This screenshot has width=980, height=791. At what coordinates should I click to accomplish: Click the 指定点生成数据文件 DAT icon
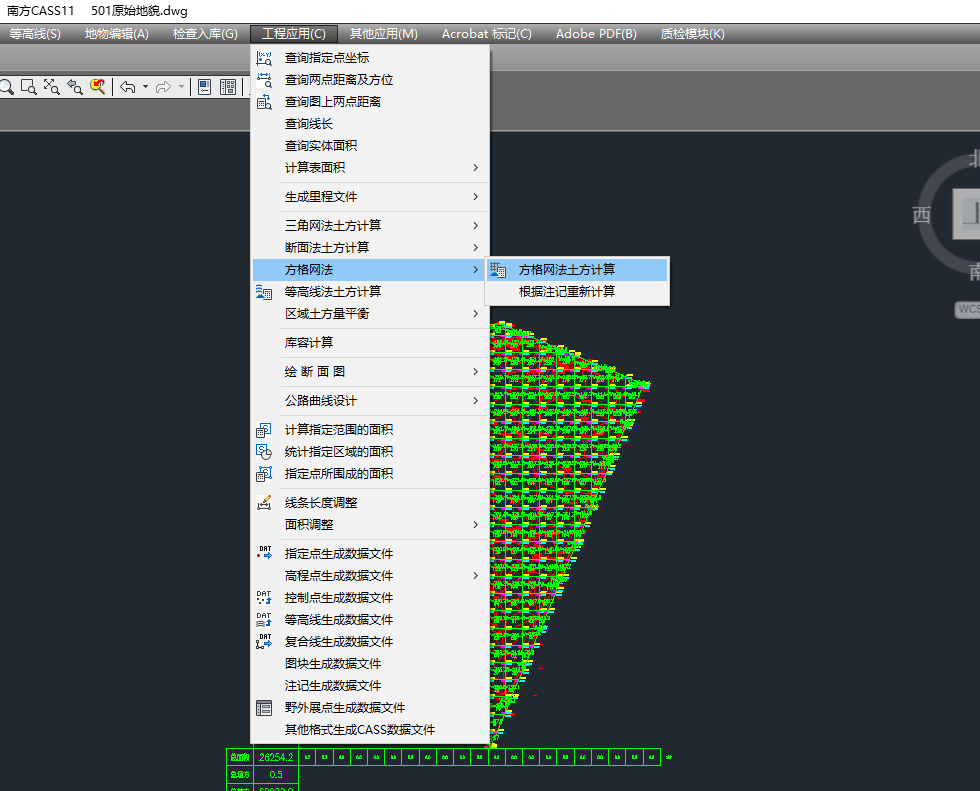pyautogui.click(x=264, y=554)
